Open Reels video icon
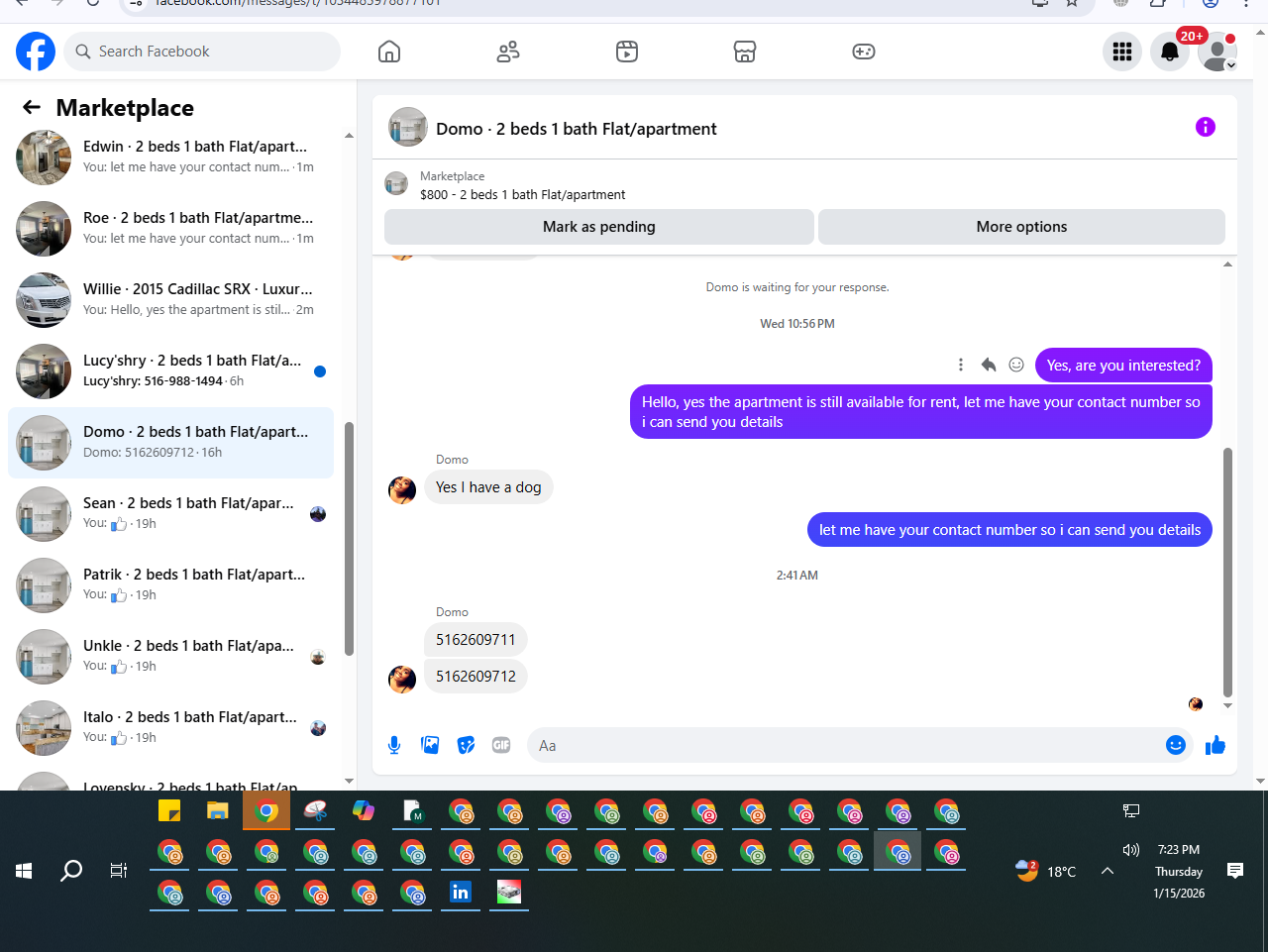The width and height of the screenshot is (1268, 952). pos(627,52)
